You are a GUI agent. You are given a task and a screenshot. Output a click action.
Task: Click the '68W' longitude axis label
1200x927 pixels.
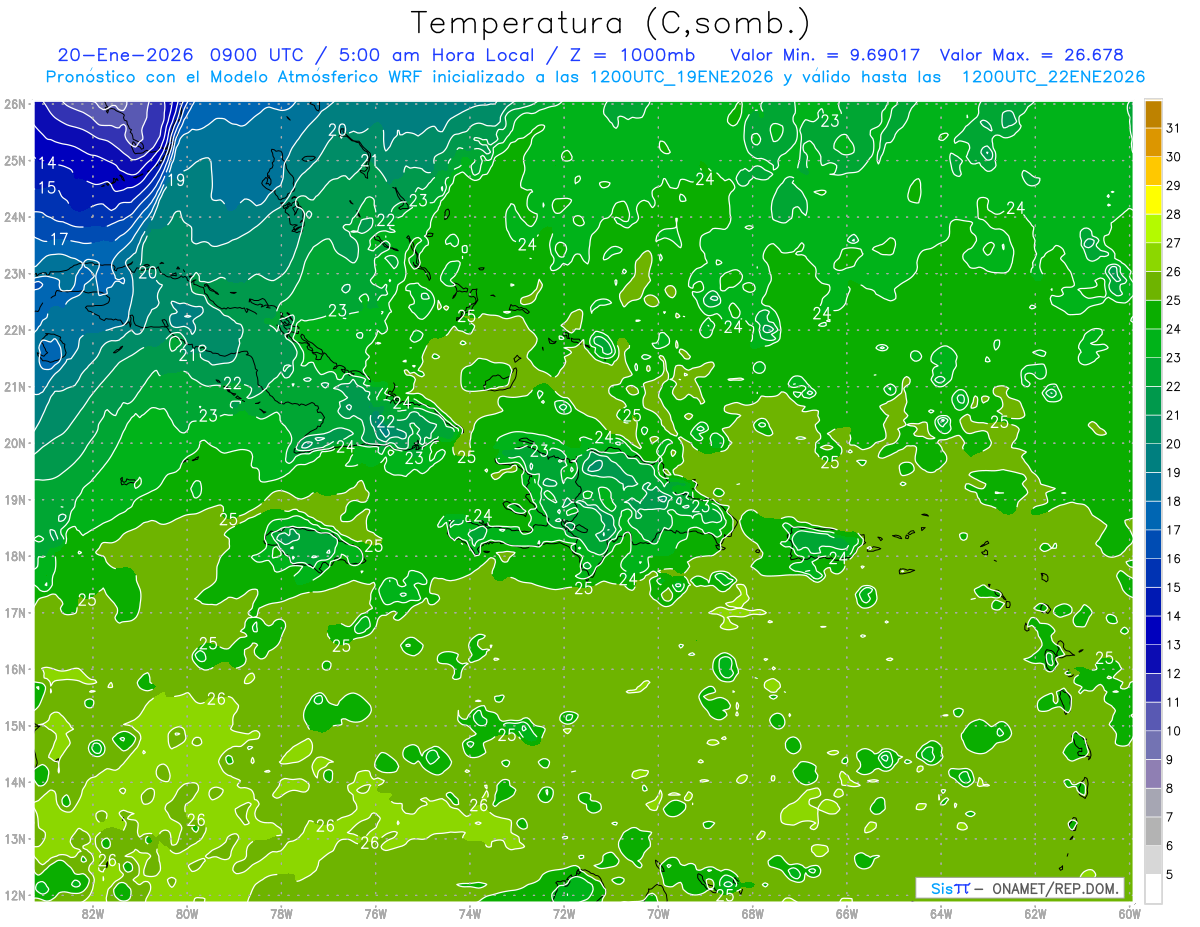coord(753,913)
